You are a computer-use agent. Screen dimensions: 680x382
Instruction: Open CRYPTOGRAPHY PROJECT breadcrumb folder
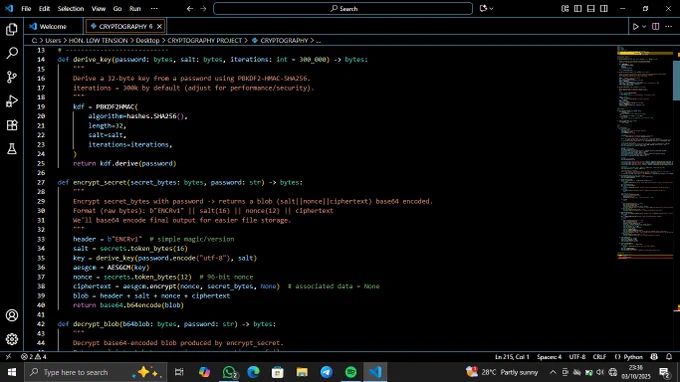pyautogui.click(x=204, y=40)
